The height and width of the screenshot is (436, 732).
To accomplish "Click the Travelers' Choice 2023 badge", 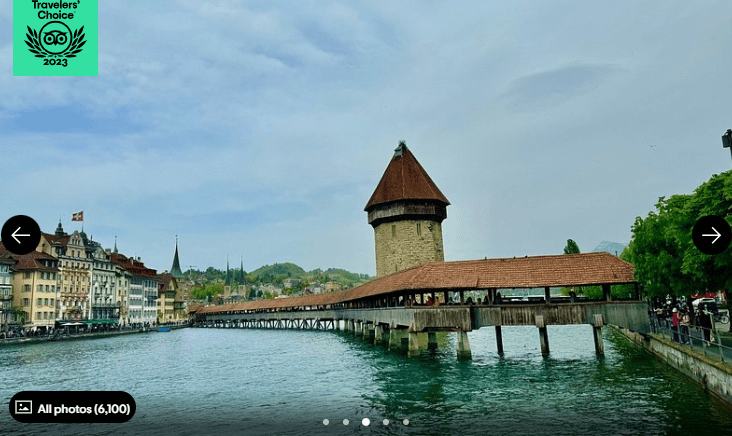I will [x=55, y=36].
